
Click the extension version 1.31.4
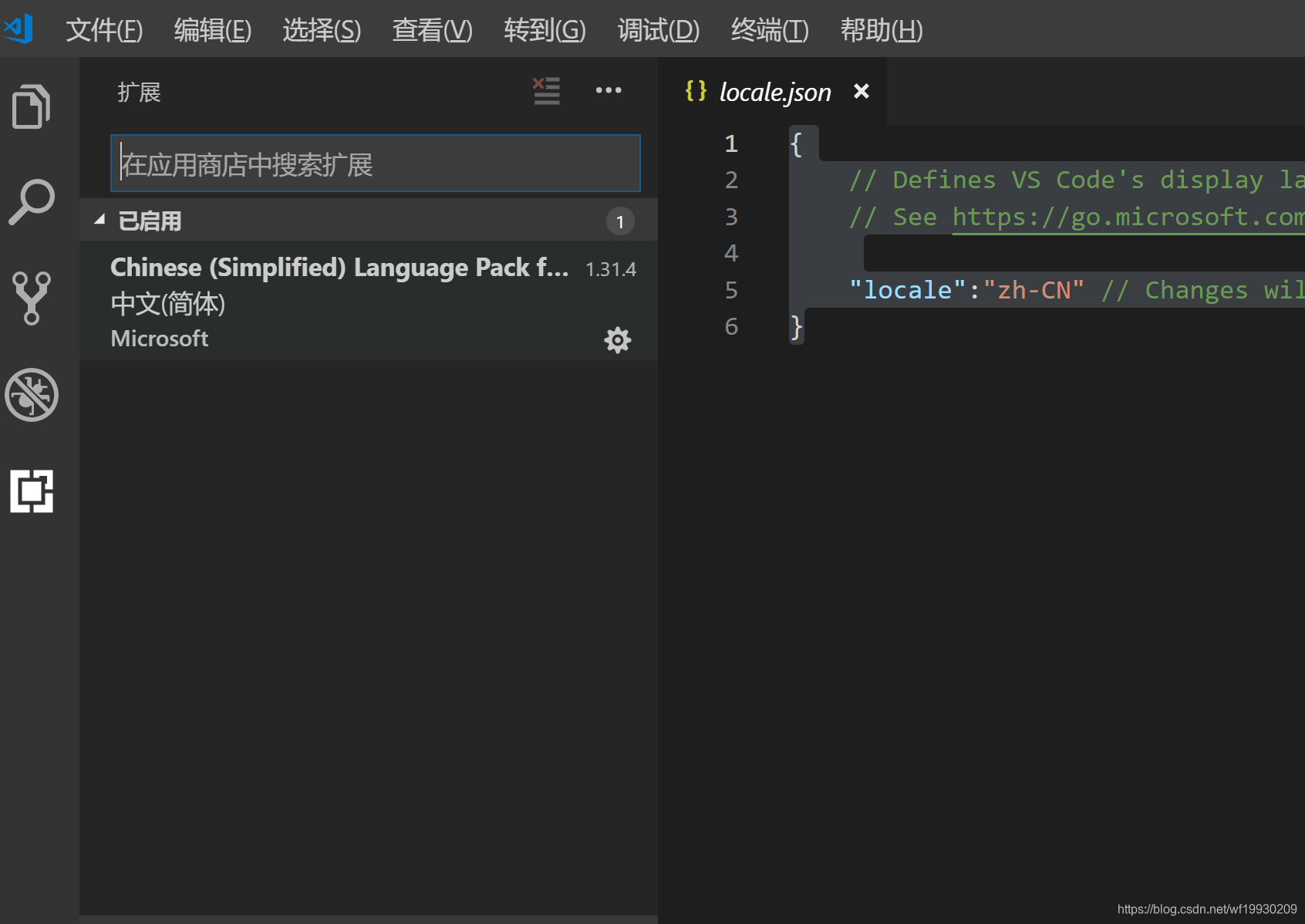tap(611, 269)
